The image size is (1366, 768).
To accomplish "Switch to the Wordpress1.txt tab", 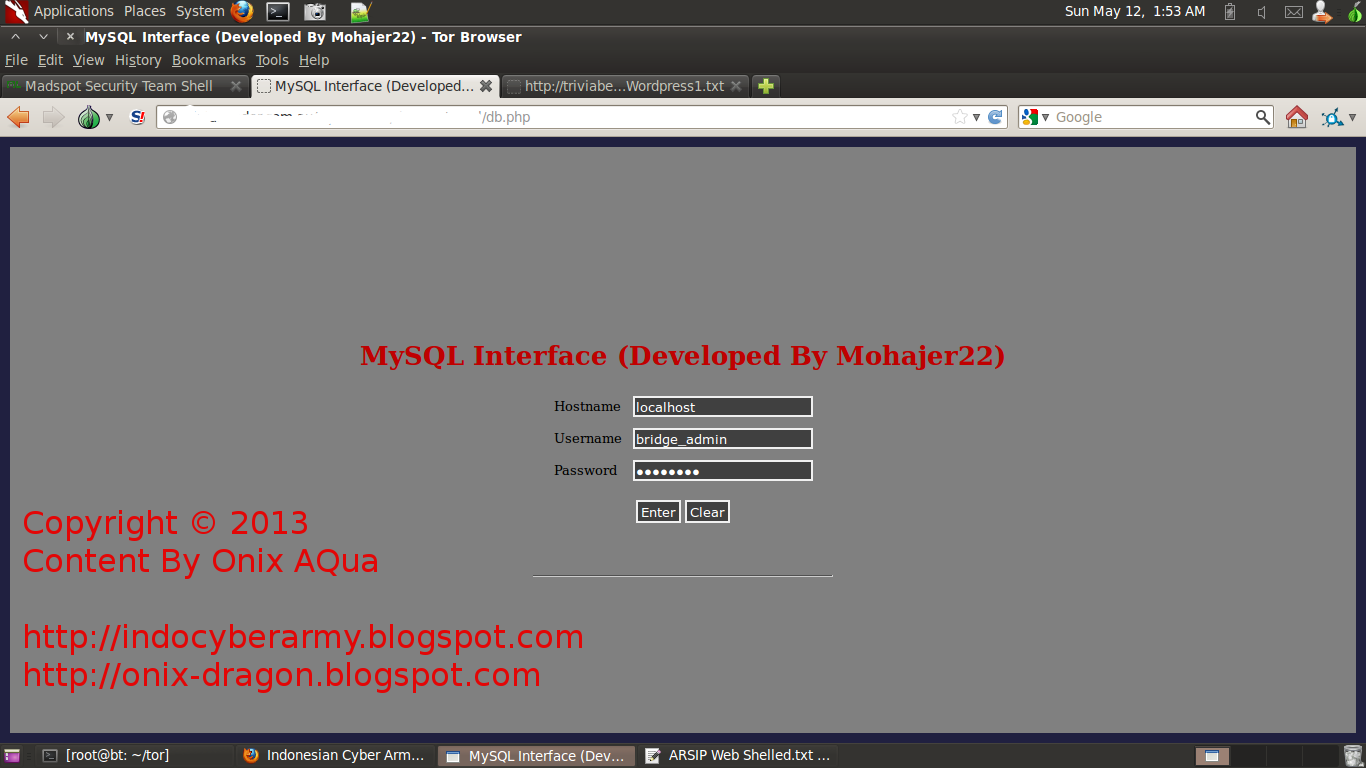I will [x=624, y=86].
